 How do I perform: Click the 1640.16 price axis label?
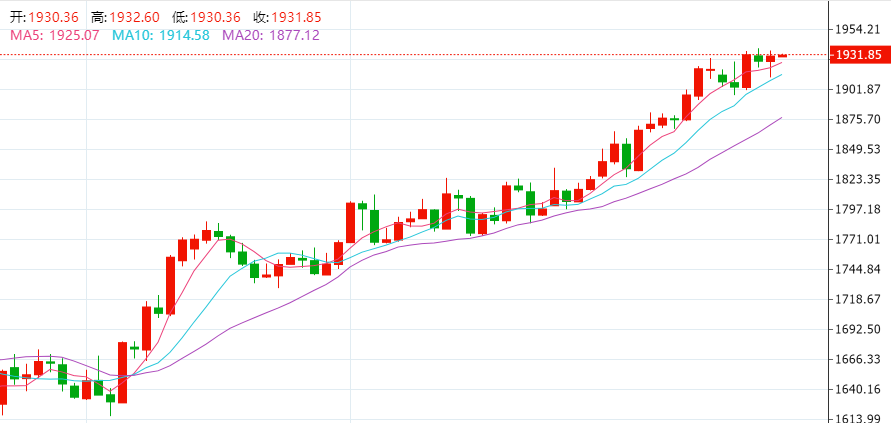[x=858, y=389]
